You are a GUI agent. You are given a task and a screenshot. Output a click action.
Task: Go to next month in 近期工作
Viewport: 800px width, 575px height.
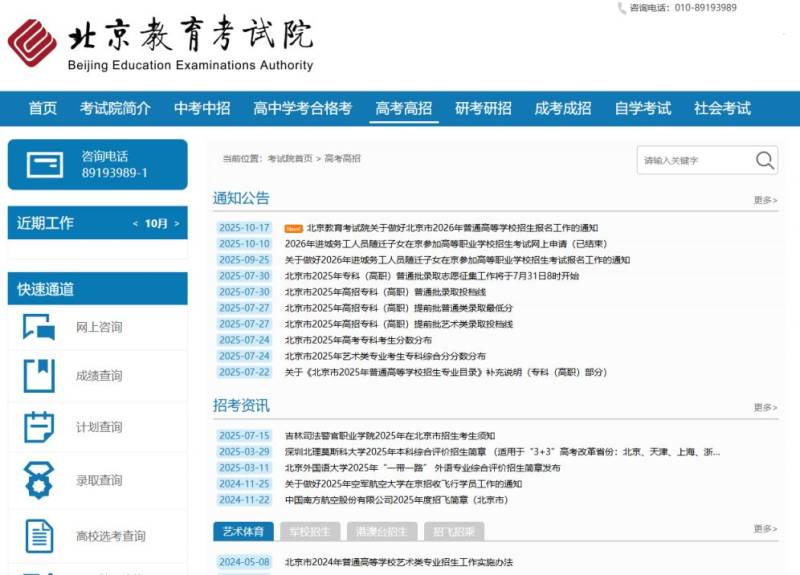177,224
